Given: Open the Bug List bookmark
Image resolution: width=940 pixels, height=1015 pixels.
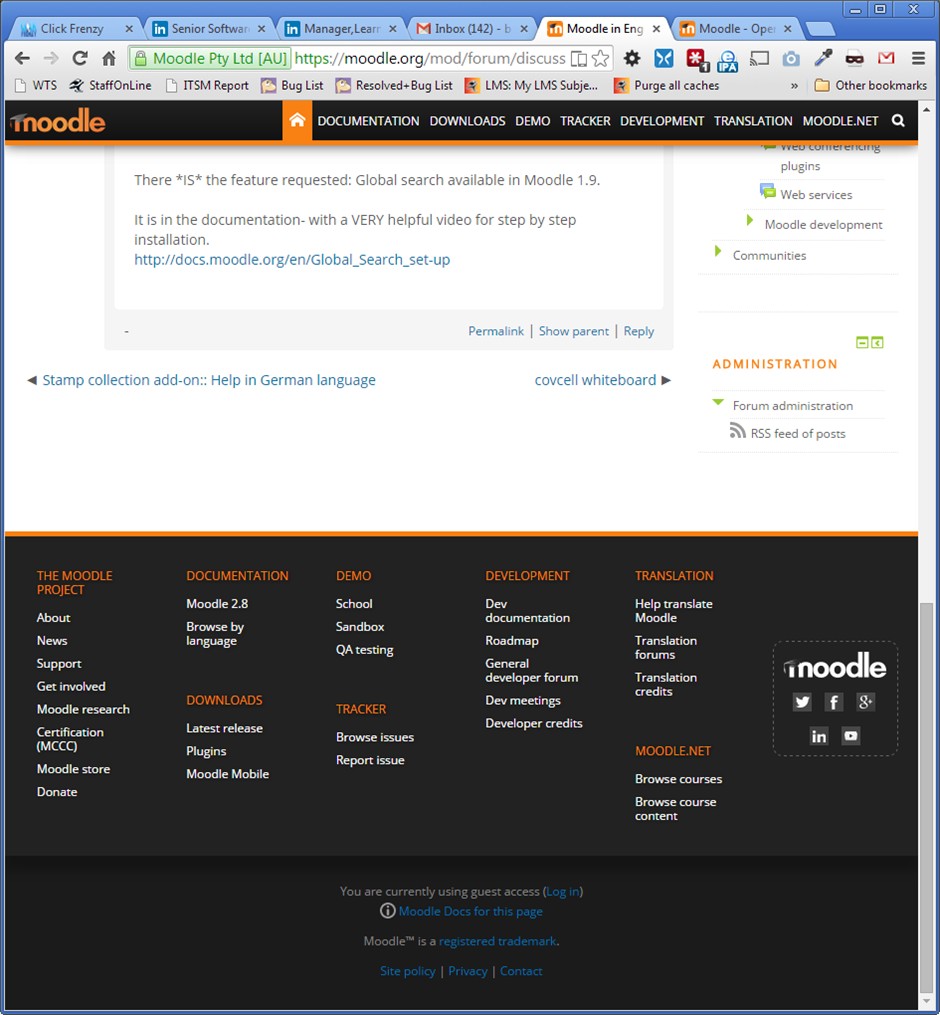Looking at the screenshot, I should point(293,85).
